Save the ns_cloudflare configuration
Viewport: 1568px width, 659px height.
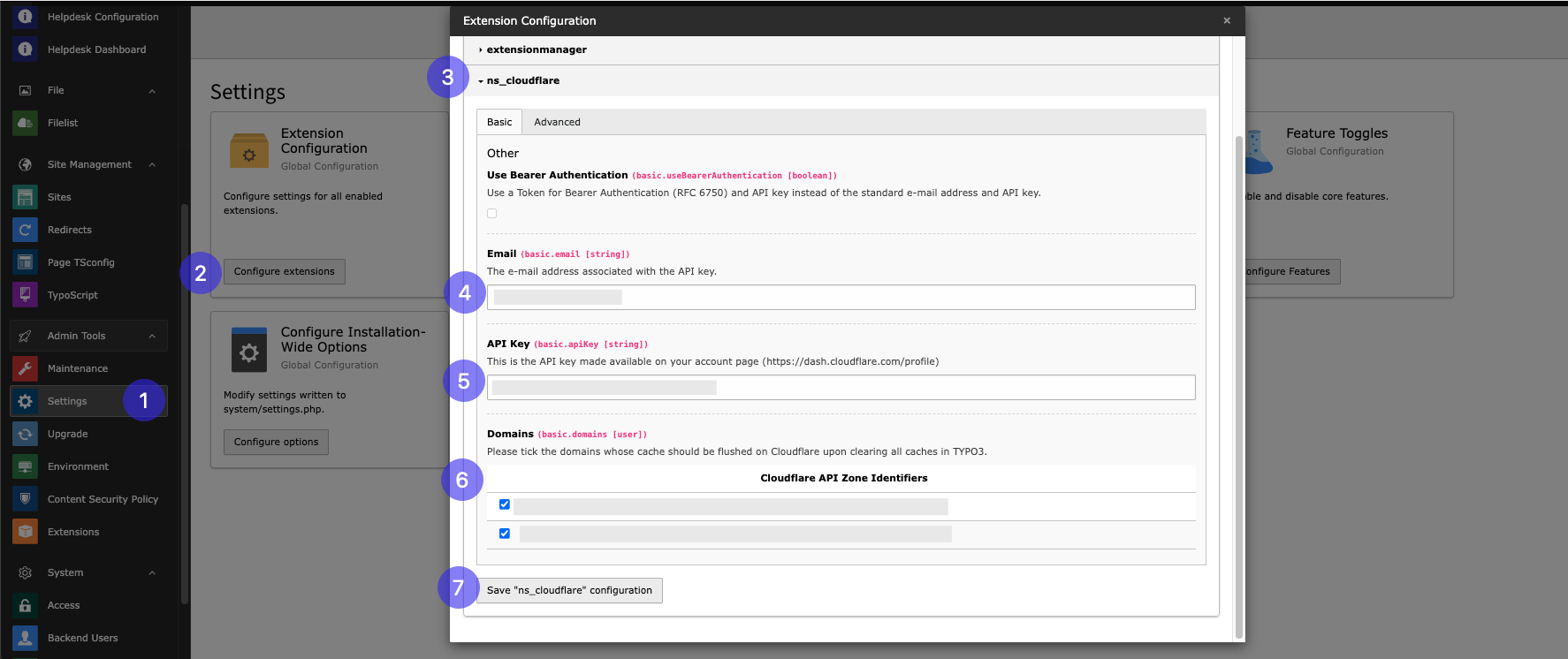click(x=569, y=590)
